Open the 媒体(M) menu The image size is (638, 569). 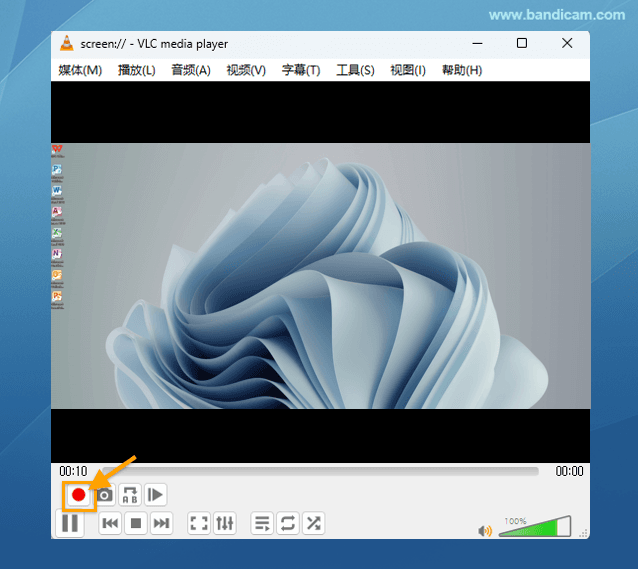point(80,70)
